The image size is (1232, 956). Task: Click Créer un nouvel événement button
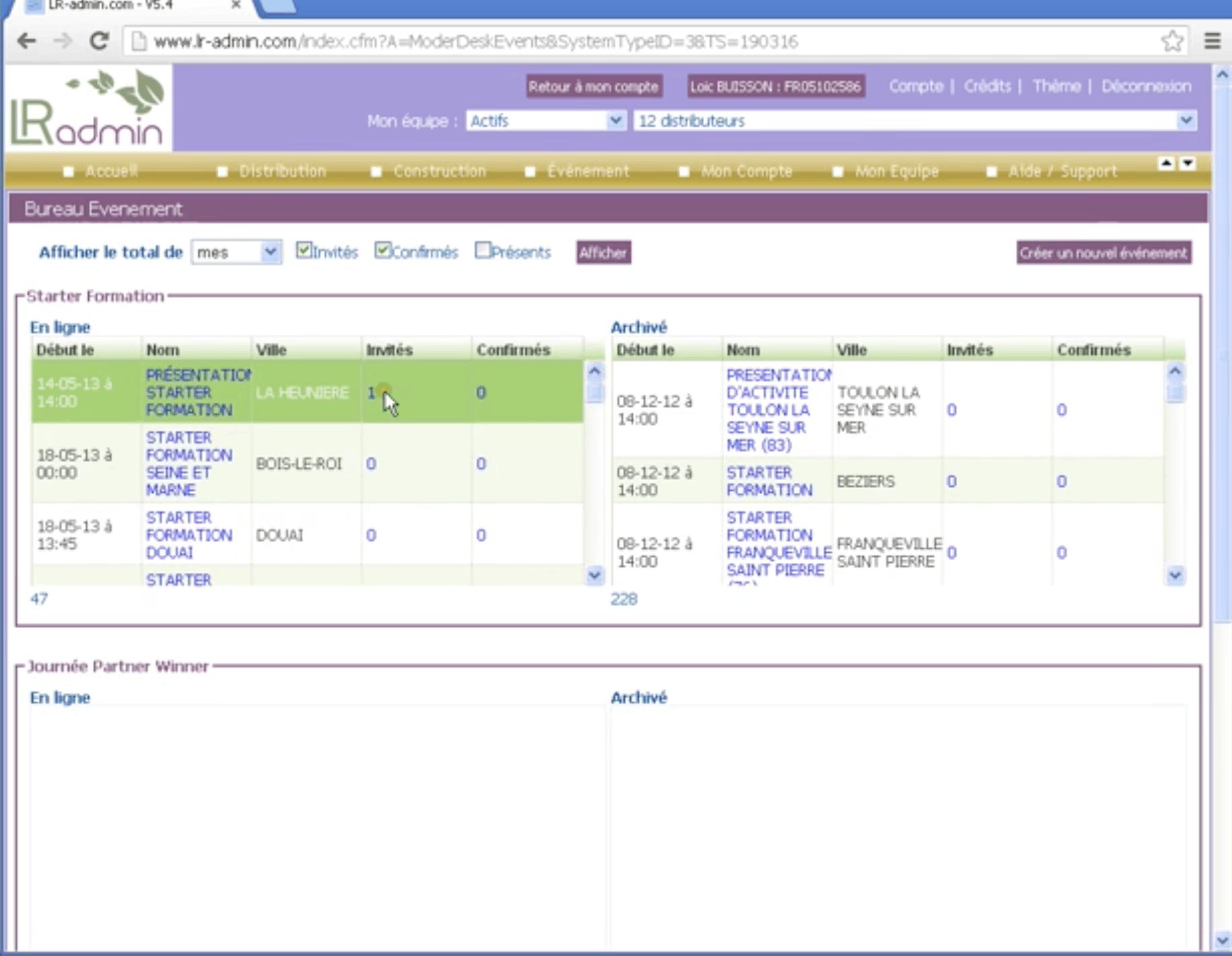(1103, 253)
